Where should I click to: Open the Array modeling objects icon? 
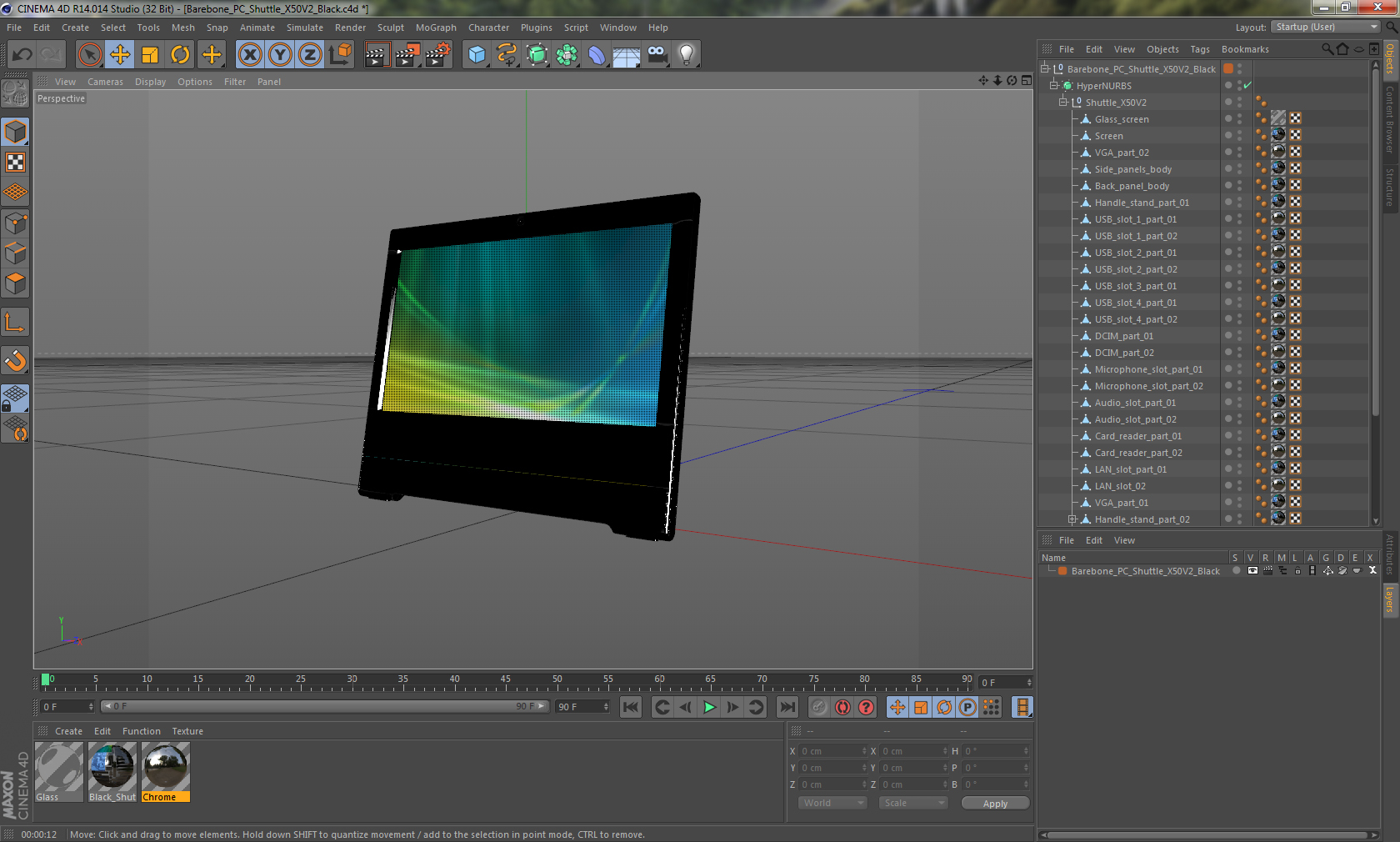tap(567, 55)
